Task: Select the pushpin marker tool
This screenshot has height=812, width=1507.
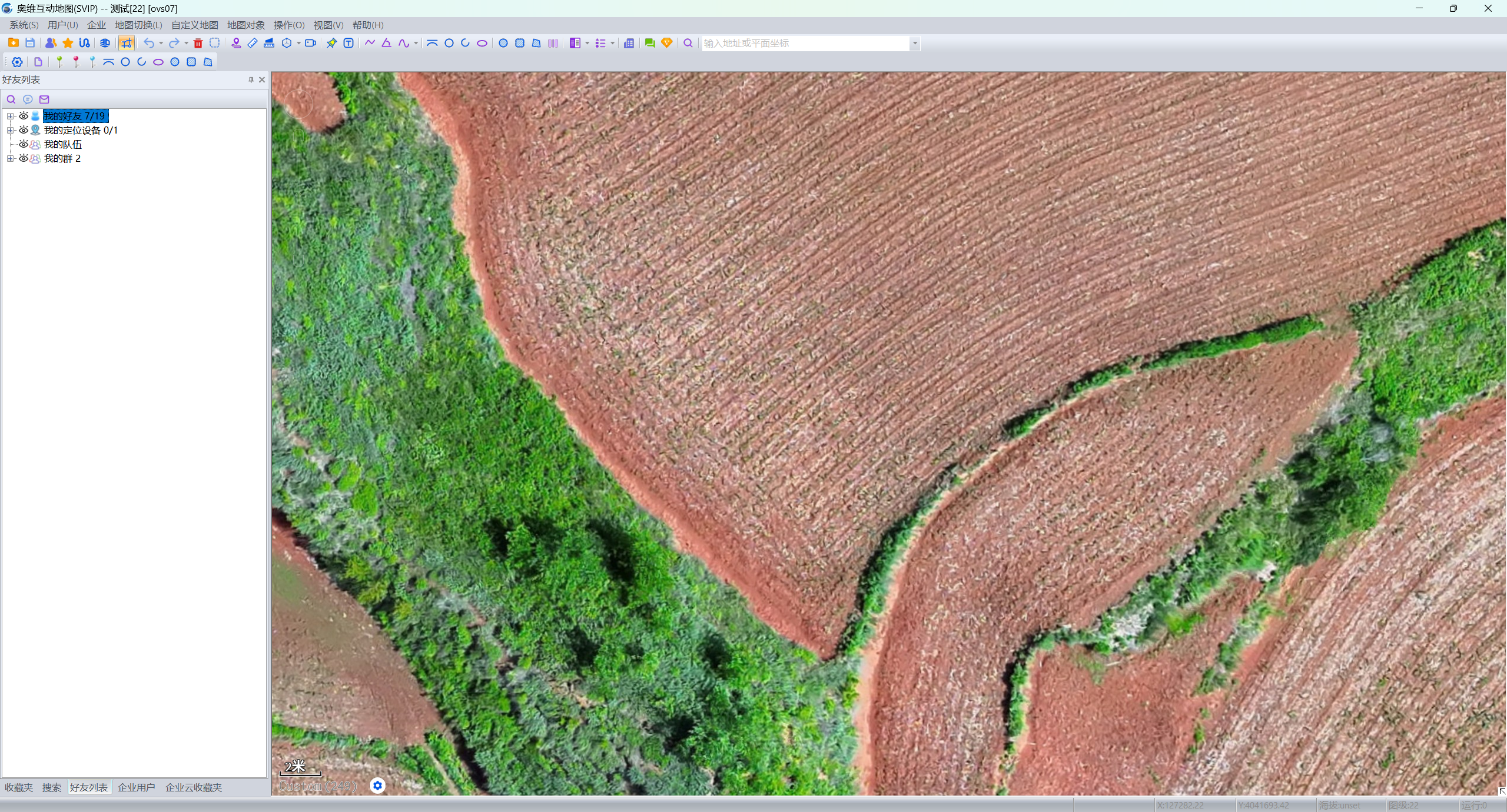Action: [332, 43]
